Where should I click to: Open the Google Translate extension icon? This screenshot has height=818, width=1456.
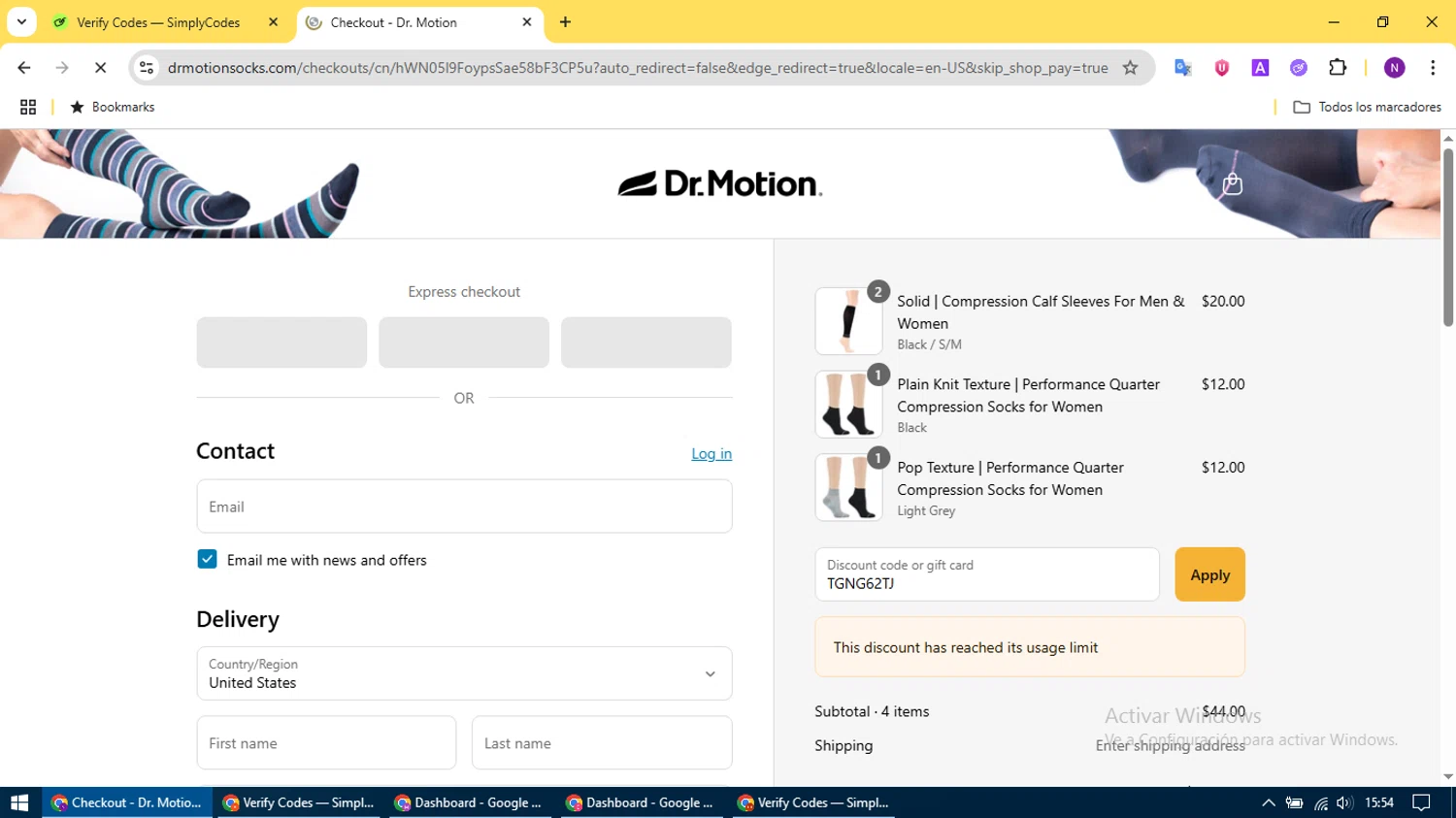1182,68
